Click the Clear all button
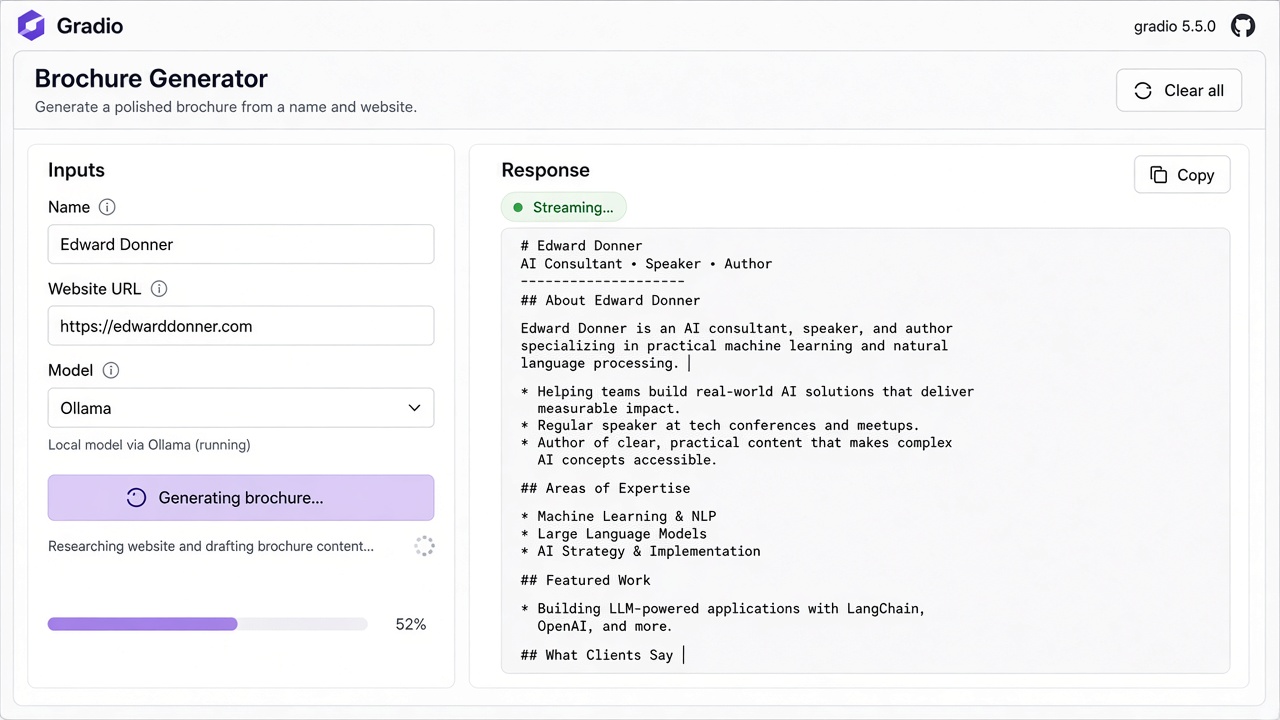The image size is (1280, 720). point(1179,90)
